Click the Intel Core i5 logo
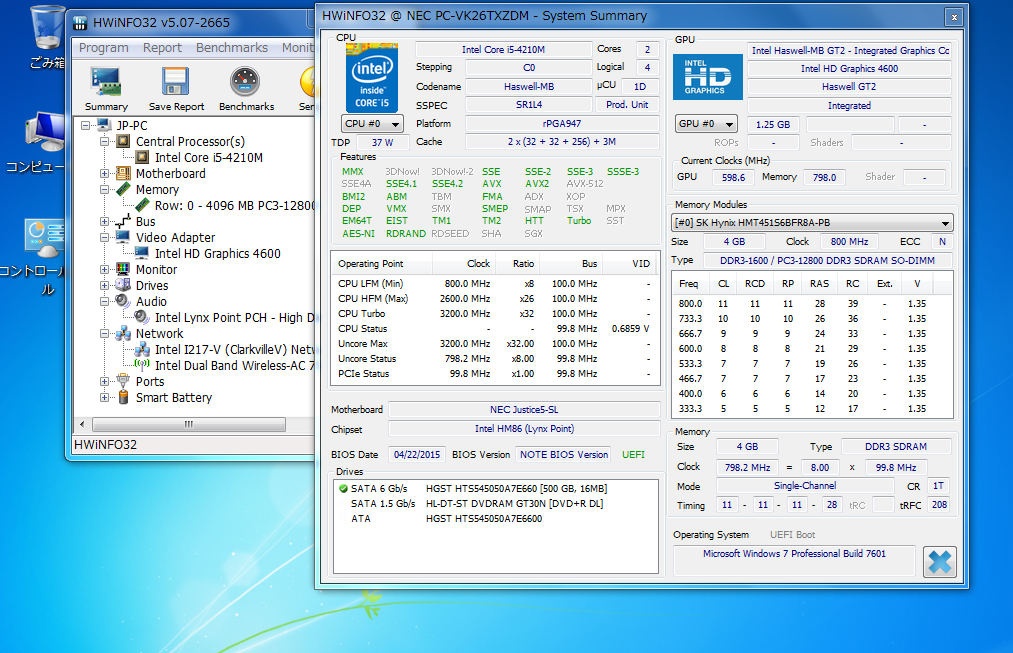The height and width of the screenshot is (653, 1013). (371, 76)
